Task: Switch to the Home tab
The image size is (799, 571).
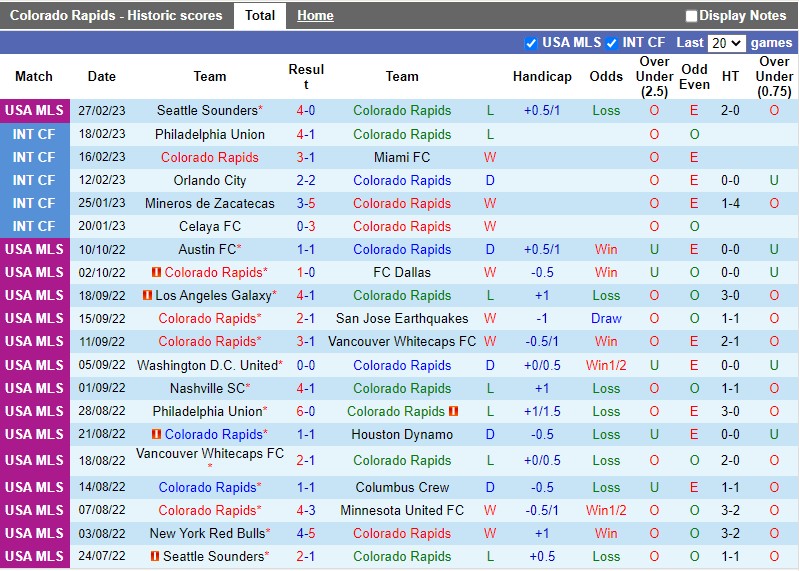Action: pyautogui.click(x=315, y=16)
